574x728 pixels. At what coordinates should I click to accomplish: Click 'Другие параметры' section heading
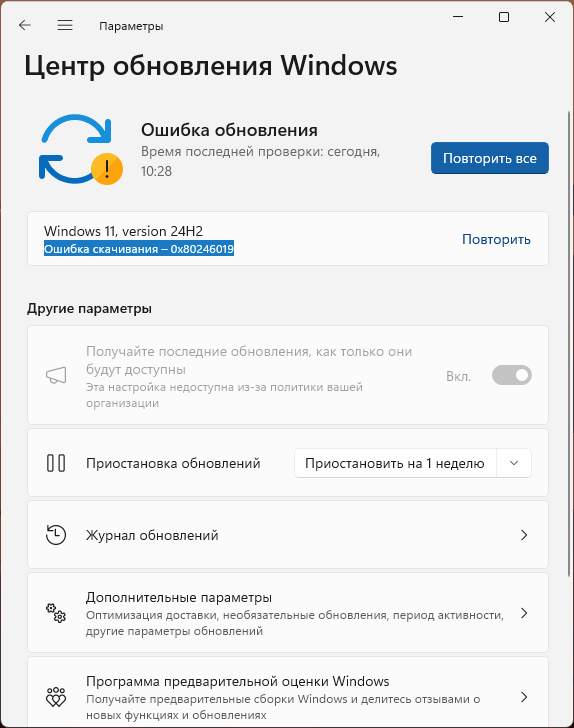(89, 308)
